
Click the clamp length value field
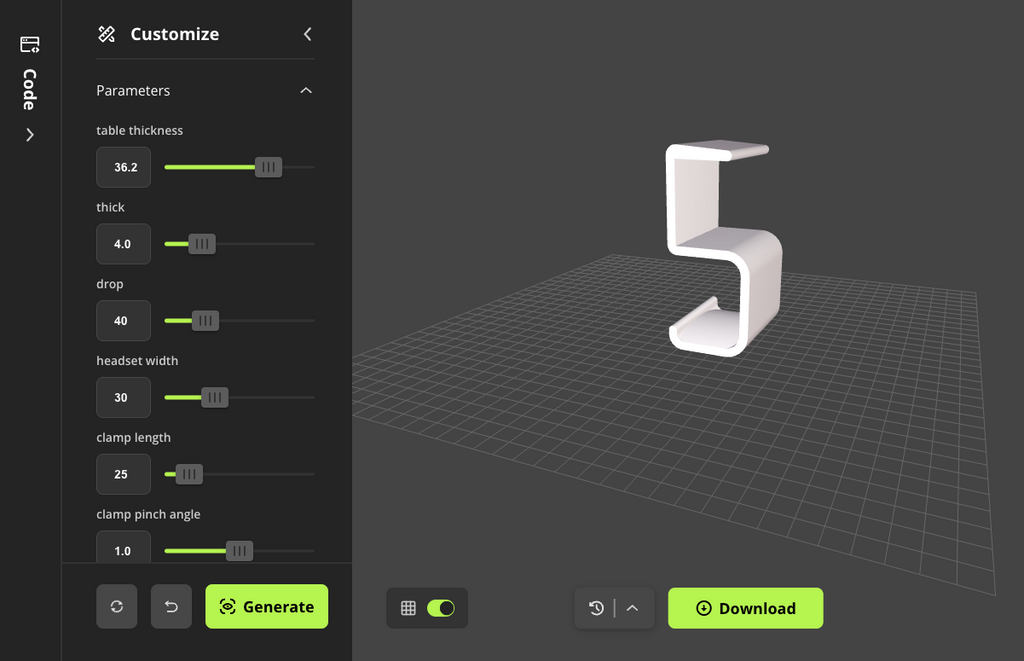123,474
